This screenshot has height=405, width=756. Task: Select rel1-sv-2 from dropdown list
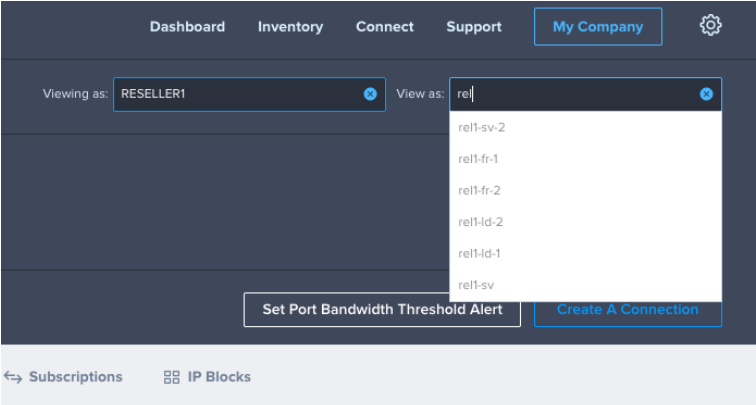[x=585, y=127]
